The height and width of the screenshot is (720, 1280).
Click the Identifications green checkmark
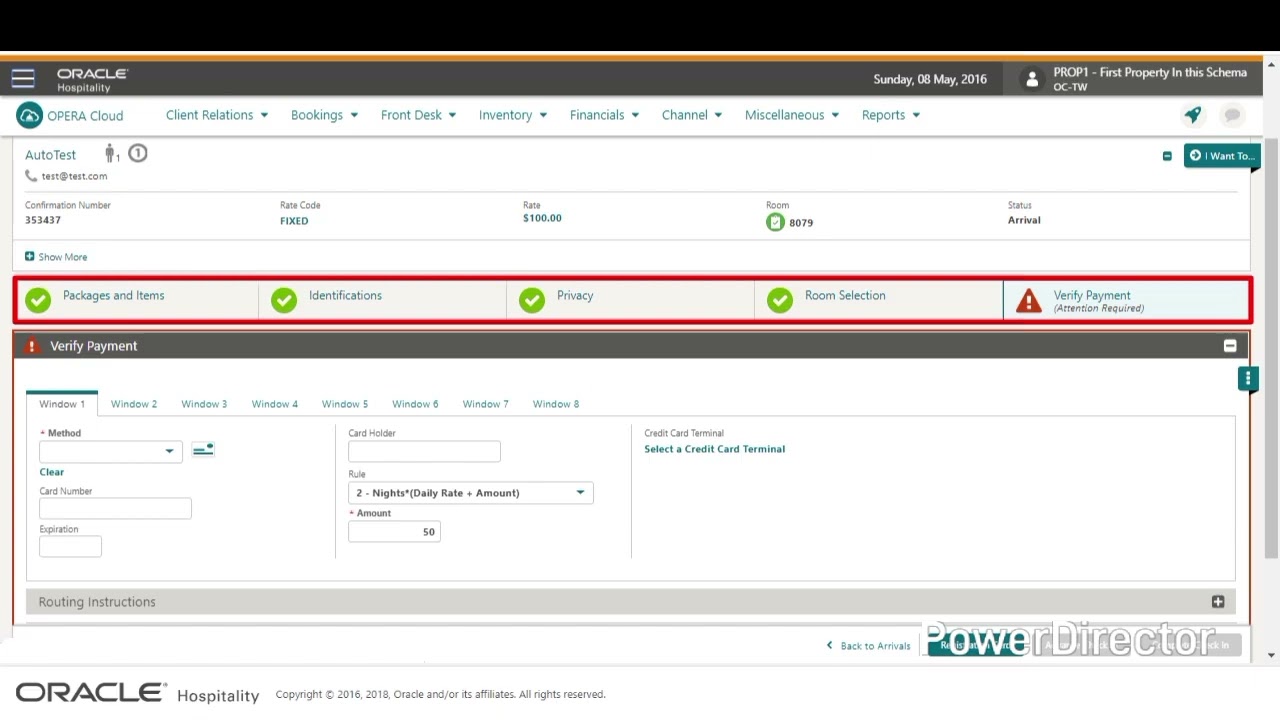(284, 300)
